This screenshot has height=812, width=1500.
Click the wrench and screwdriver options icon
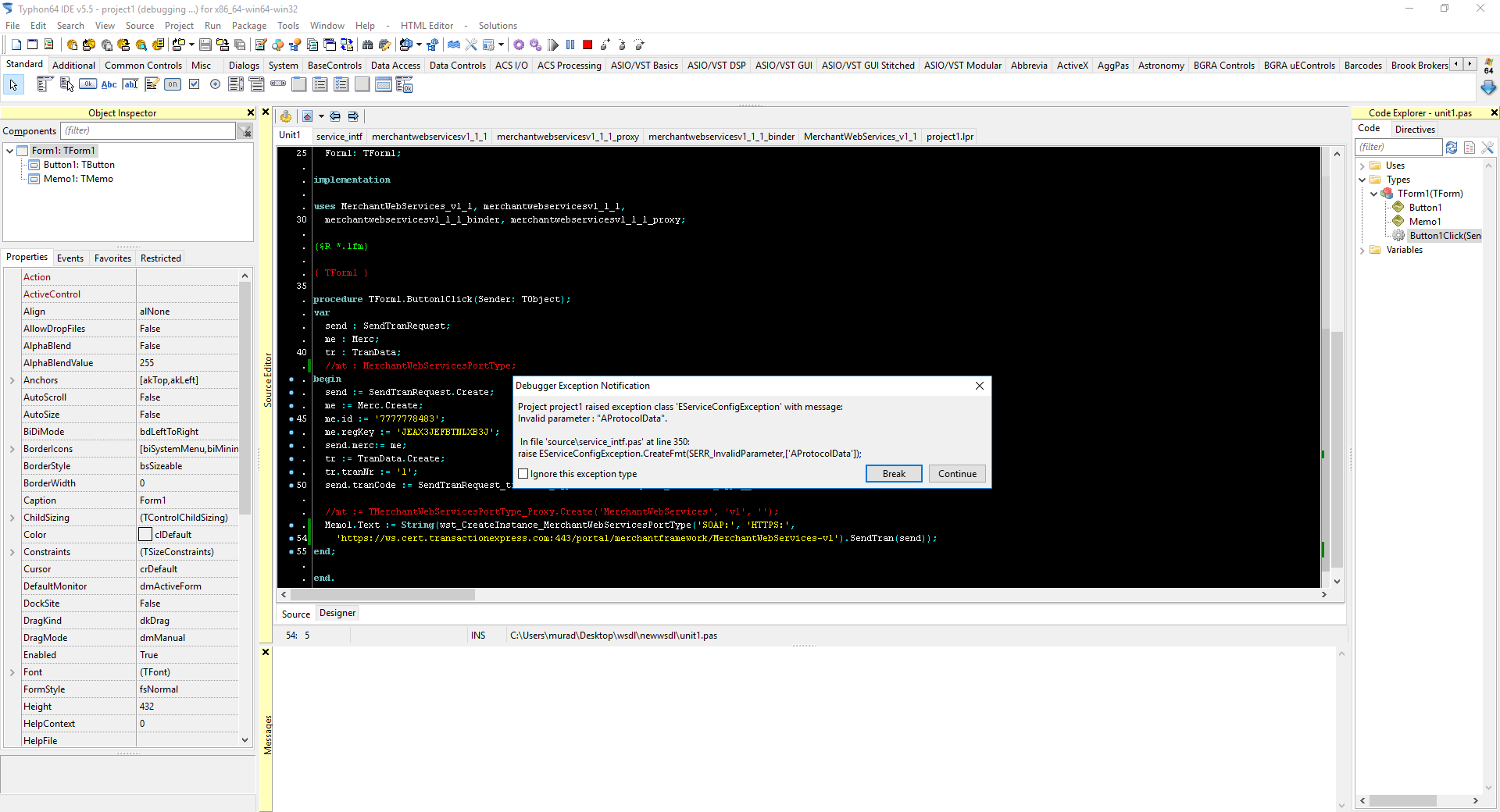(471, 45)
